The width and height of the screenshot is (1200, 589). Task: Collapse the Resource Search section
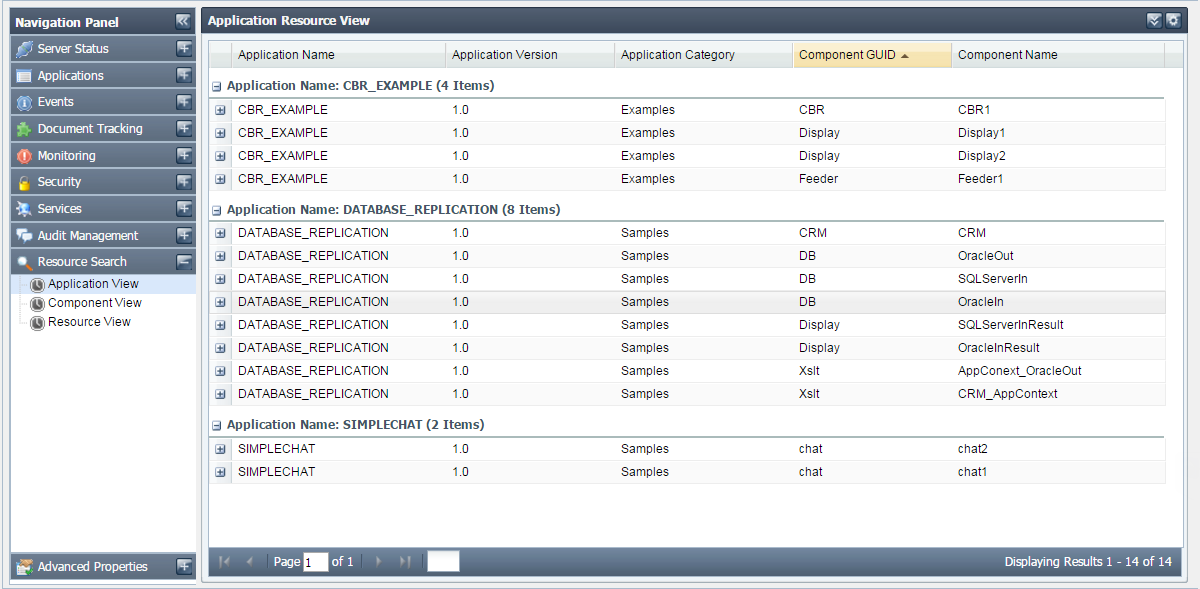184,262
